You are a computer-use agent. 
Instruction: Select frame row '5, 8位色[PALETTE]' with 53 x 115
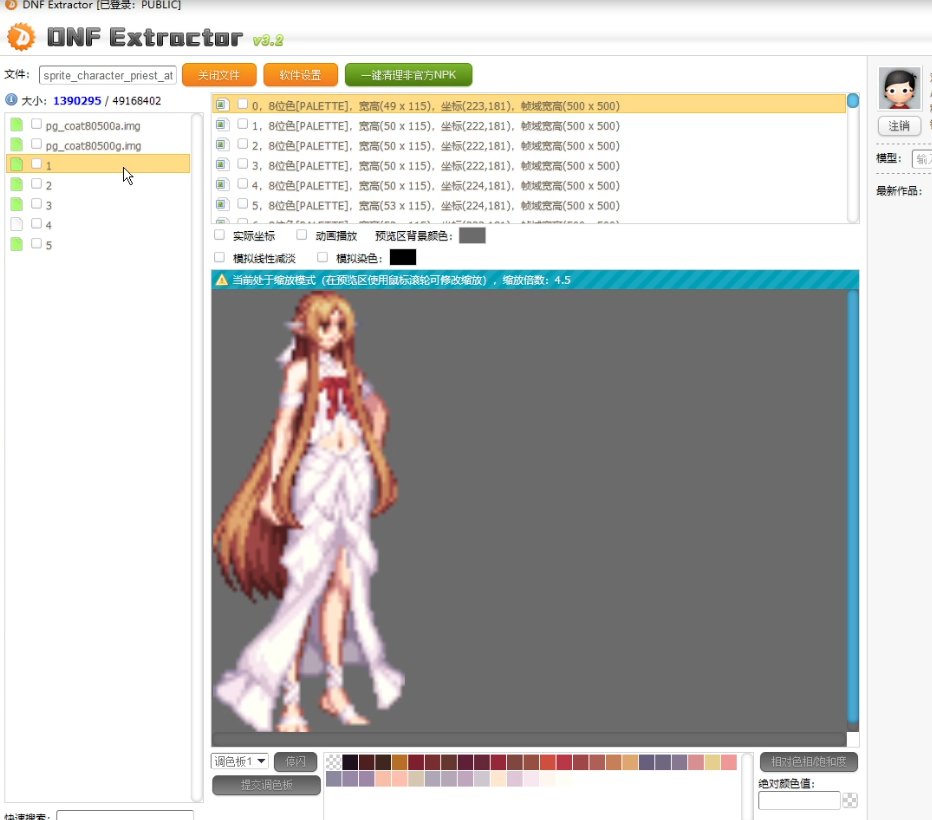529,205
